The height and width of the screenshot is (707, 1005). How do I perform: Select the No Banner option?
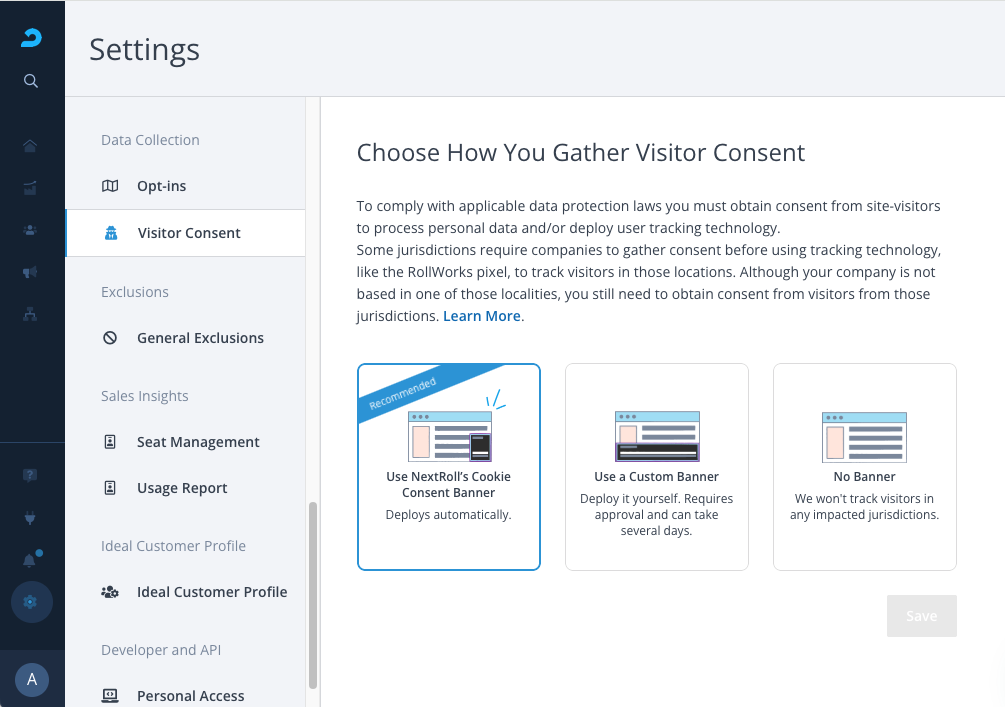coord(865,467)
